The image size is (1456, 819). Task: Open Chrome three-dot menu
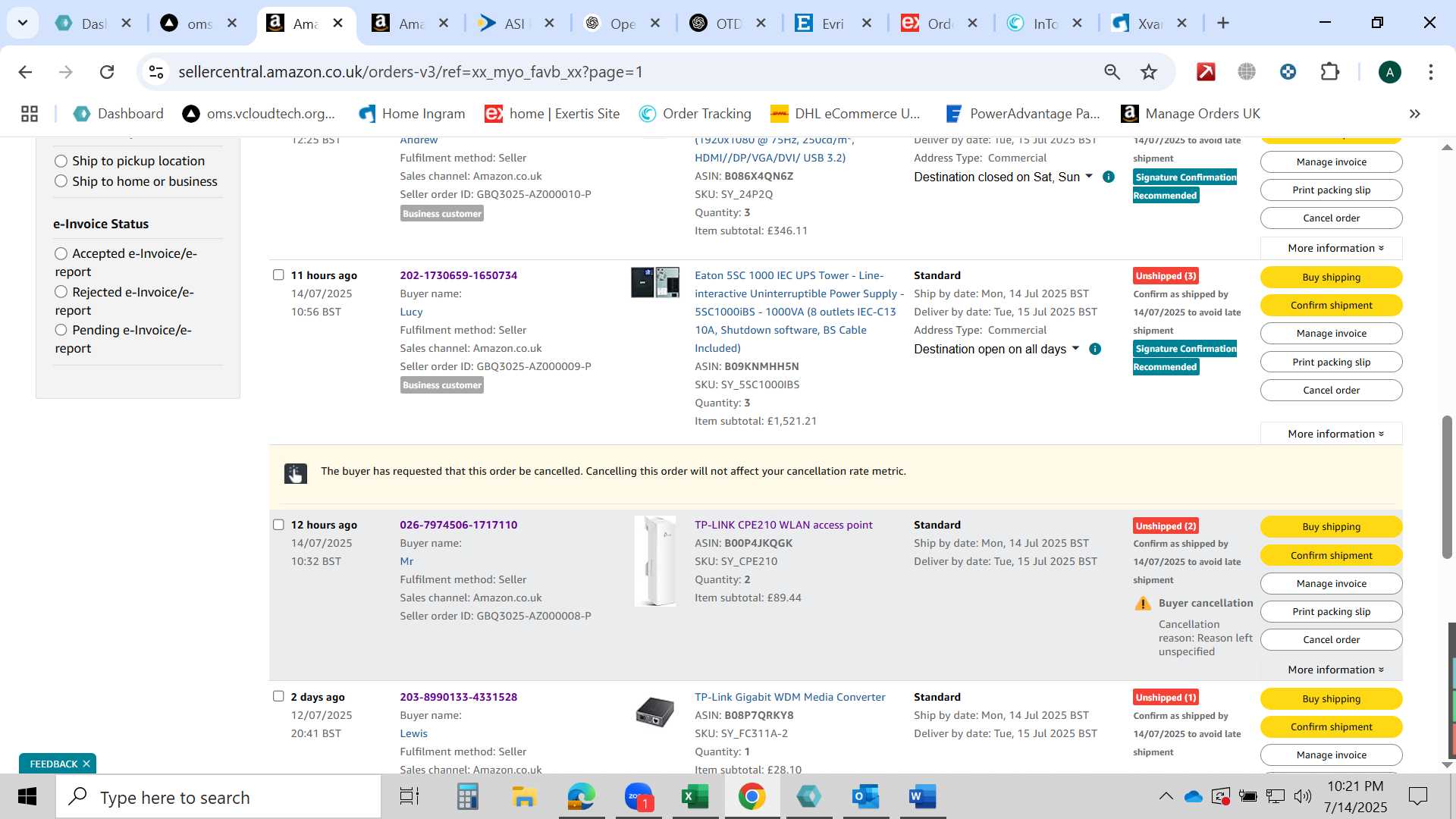(x=1430, y=72)
